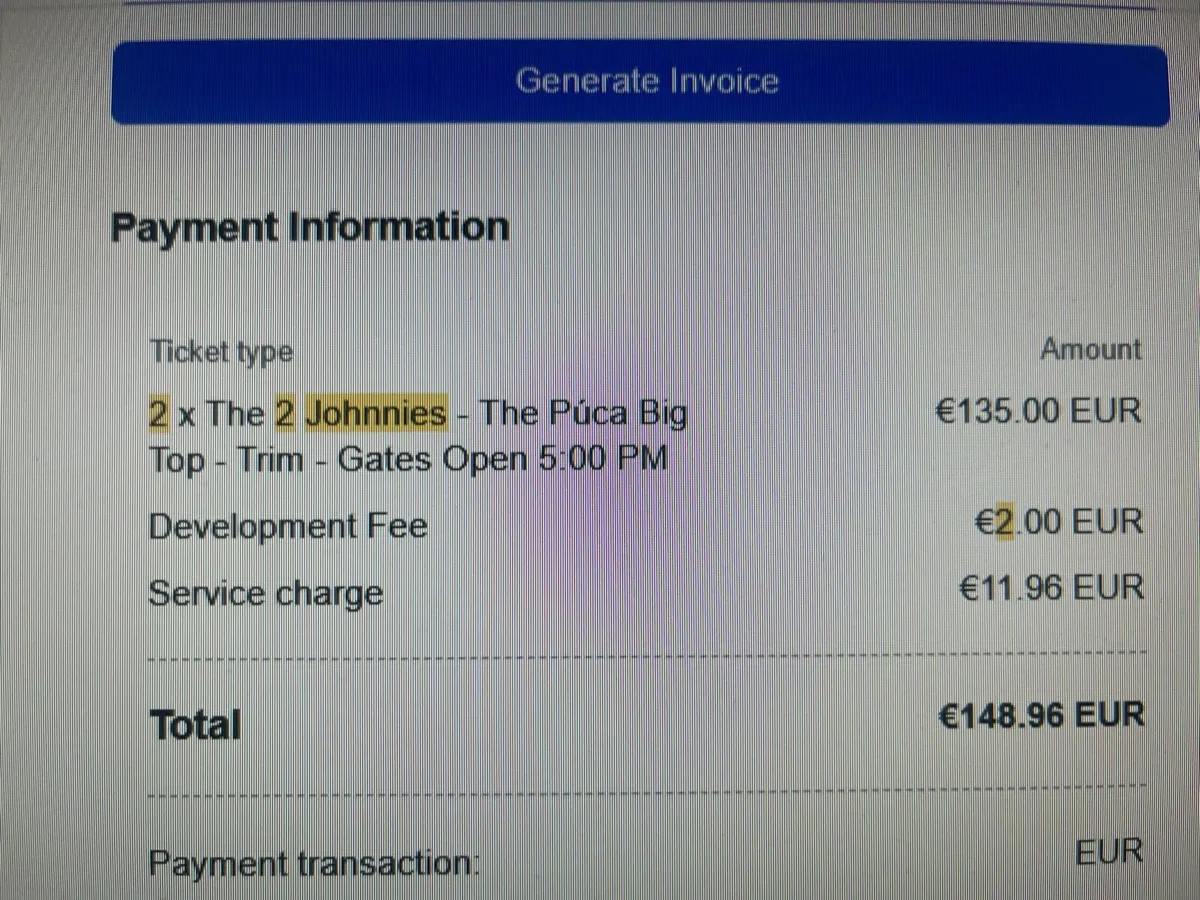
Task: Select the €148.96 EUR total amount
Action: 1043,714
